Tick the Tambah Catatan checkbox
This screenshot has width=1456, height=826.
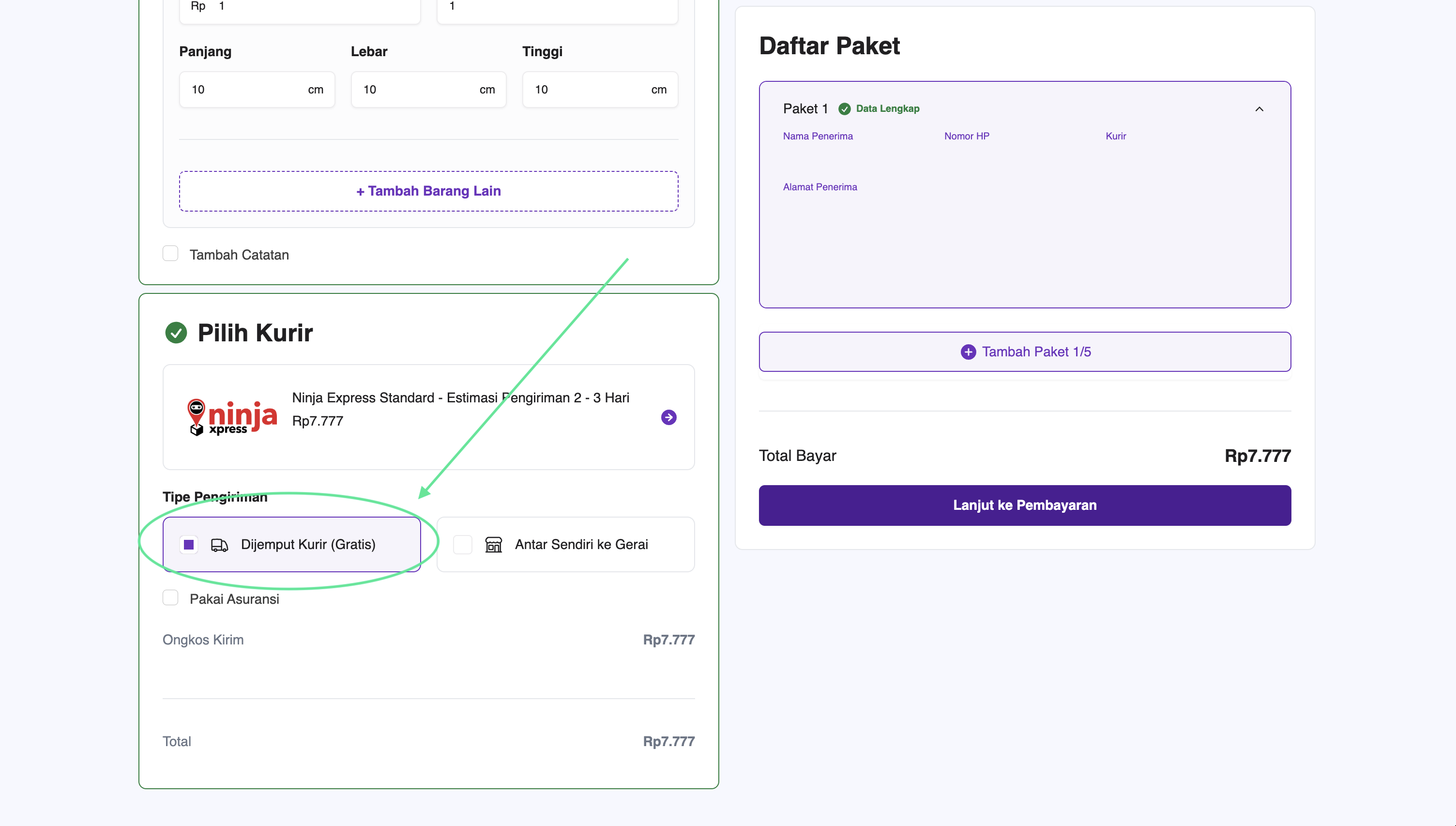[x=170, y=254]
